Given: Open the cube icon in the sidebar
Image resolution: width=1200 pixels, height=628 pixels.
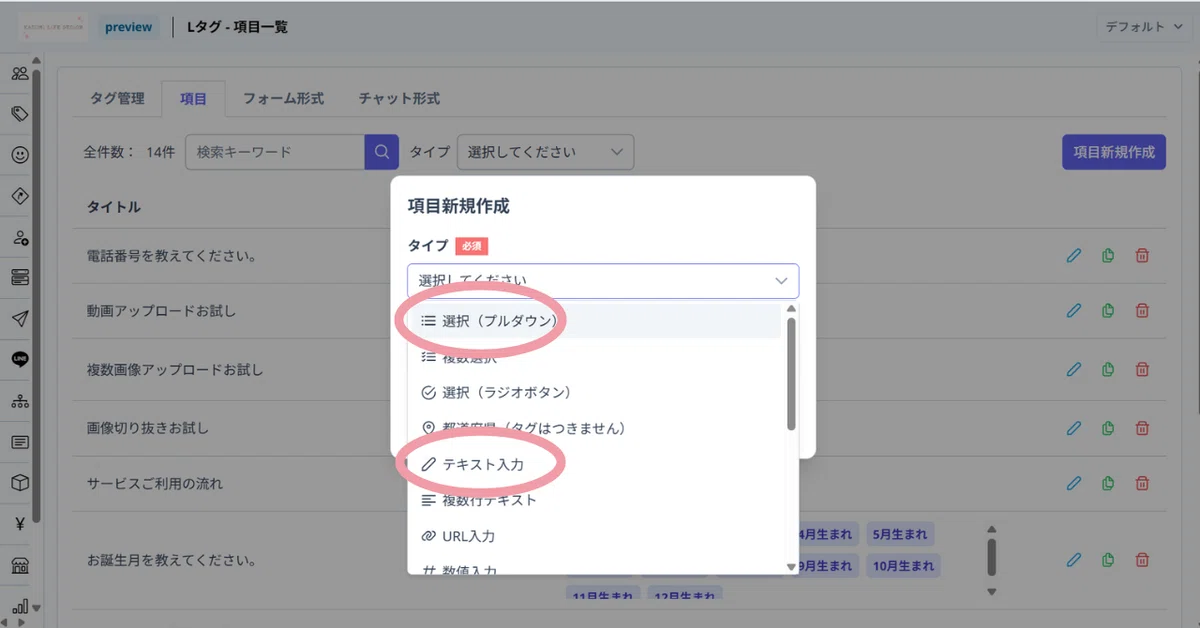Looking at the screenshot, I should click(20, 482).
